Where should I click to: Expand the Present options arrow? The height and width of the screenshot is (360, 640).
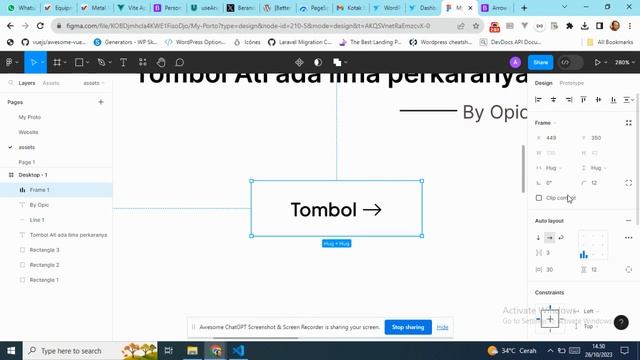click(606, 62)
